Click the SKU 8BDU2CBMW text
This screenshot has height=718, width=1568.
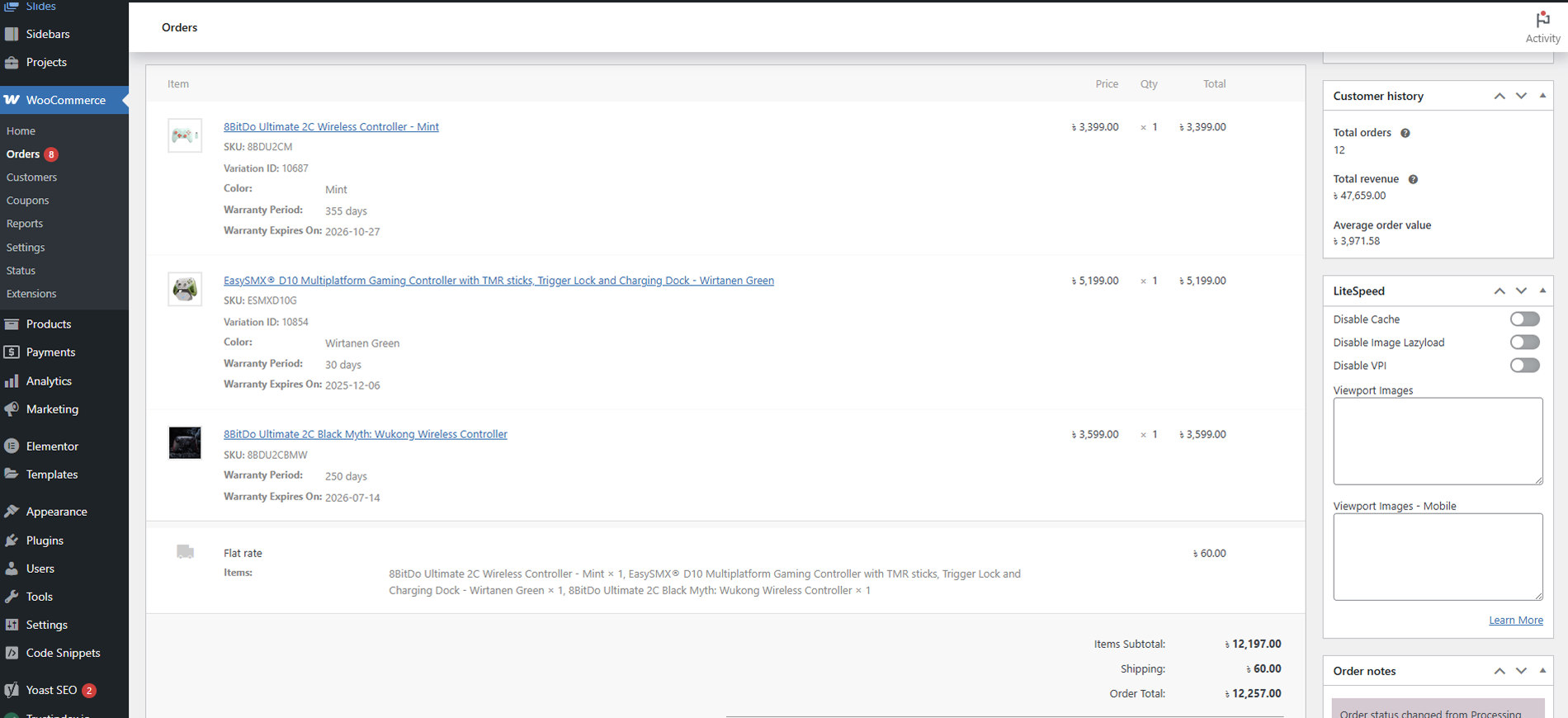click(266, 455)
